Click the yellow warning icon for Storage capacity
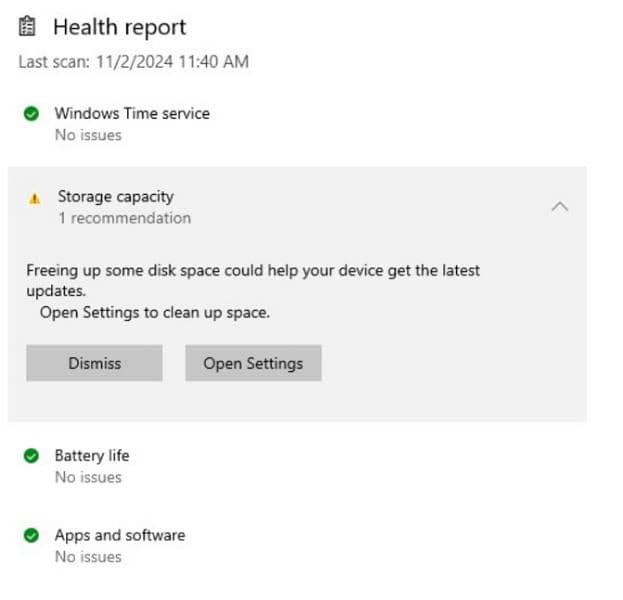This screenshot has width=623, height=600. pos(35,198)
